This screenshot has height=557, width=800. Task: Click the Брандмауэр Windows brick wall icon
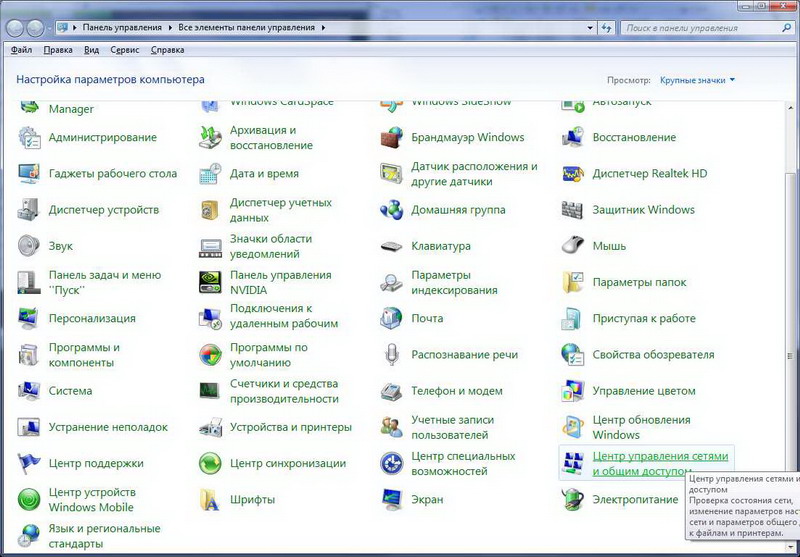pyautogui.click(x=392, y=138)
